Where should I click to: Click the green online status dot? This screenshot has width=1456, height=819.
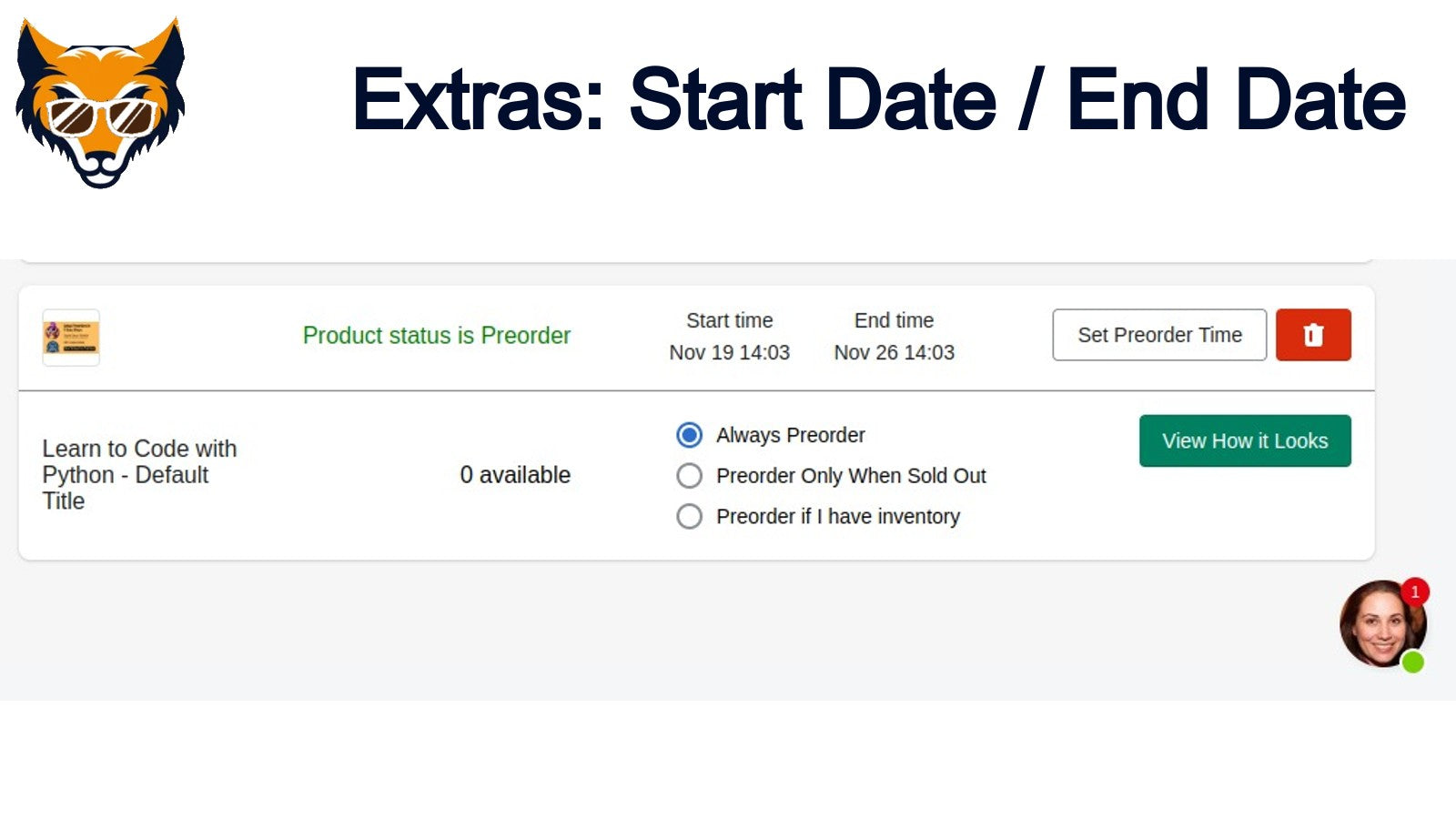point(1411,662)
